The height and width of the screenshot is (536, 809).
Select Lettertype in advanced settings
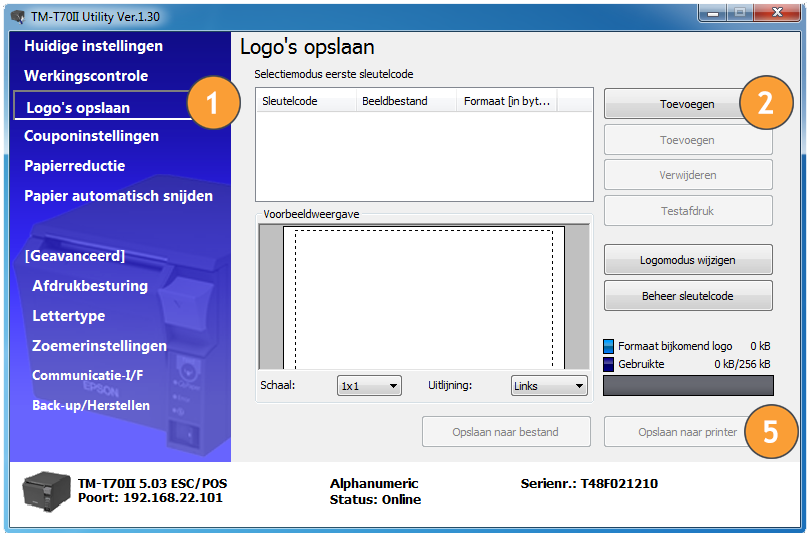[69, 316]
